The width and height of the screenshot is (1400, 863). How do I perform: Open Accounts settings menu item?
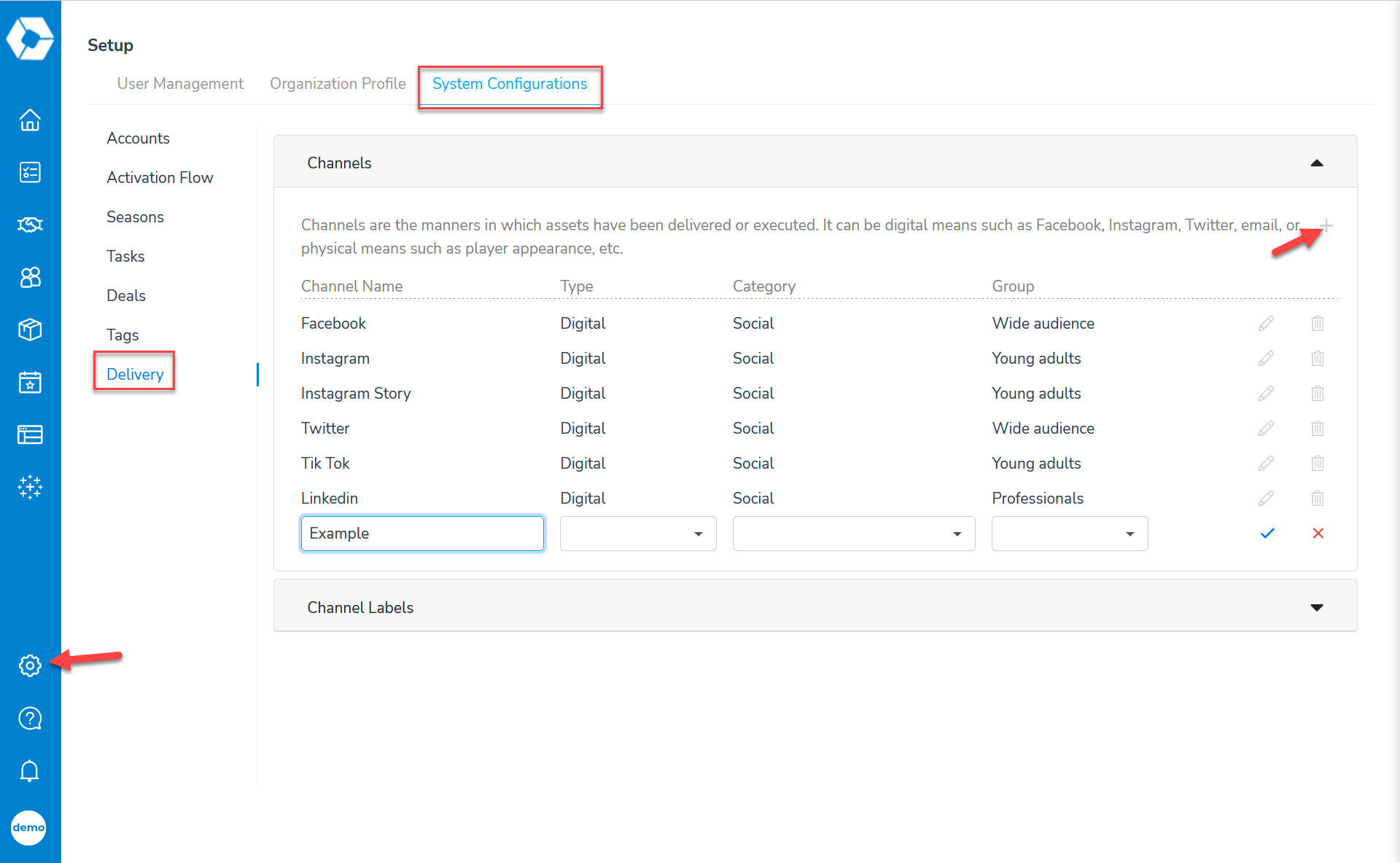(x=138, y=138)
